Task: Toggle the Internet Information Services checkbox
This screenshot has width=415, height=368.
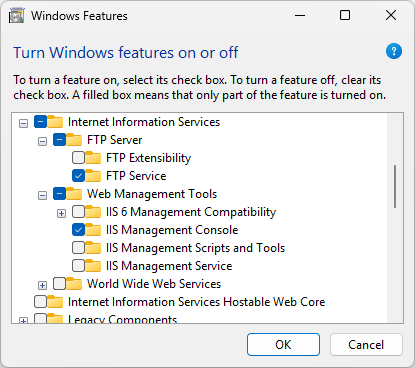Action: [x=40, y=122]
